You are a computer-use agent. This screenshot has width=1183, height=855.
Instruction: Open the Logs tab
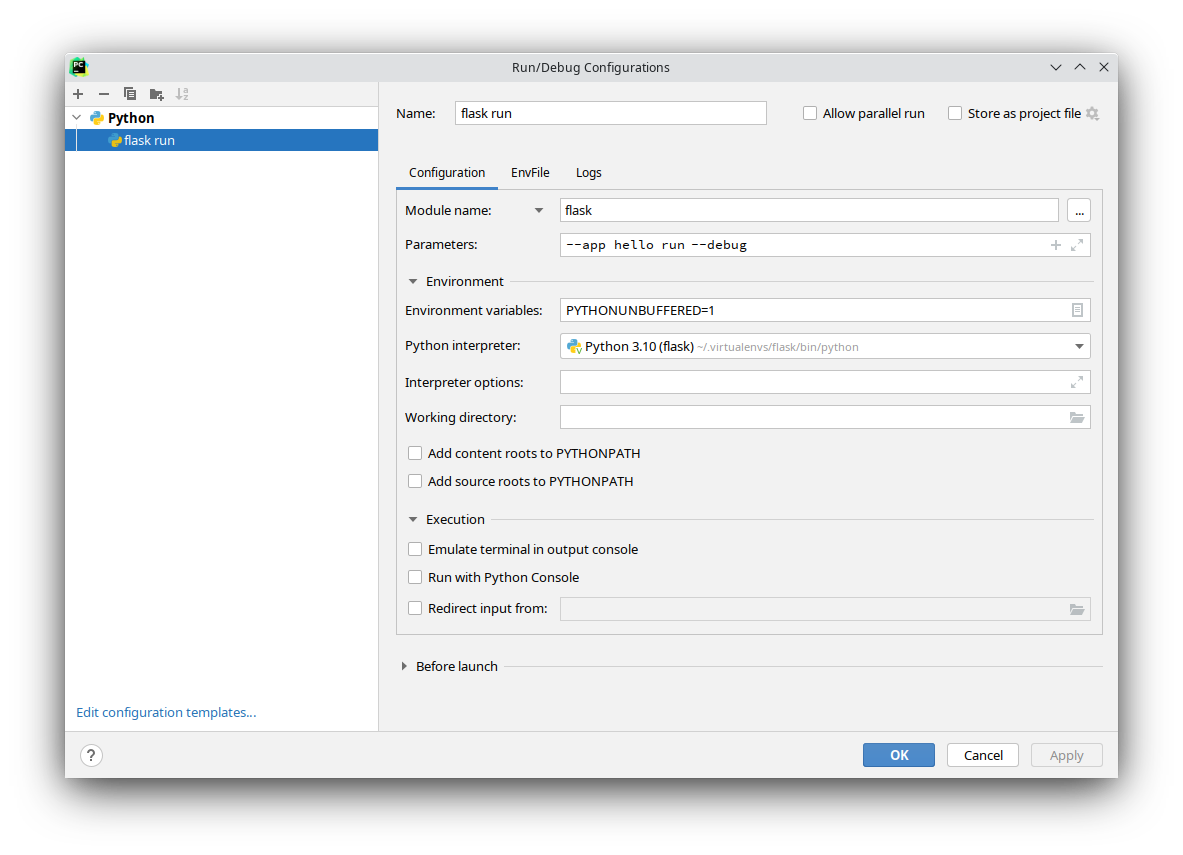(589, 172)
